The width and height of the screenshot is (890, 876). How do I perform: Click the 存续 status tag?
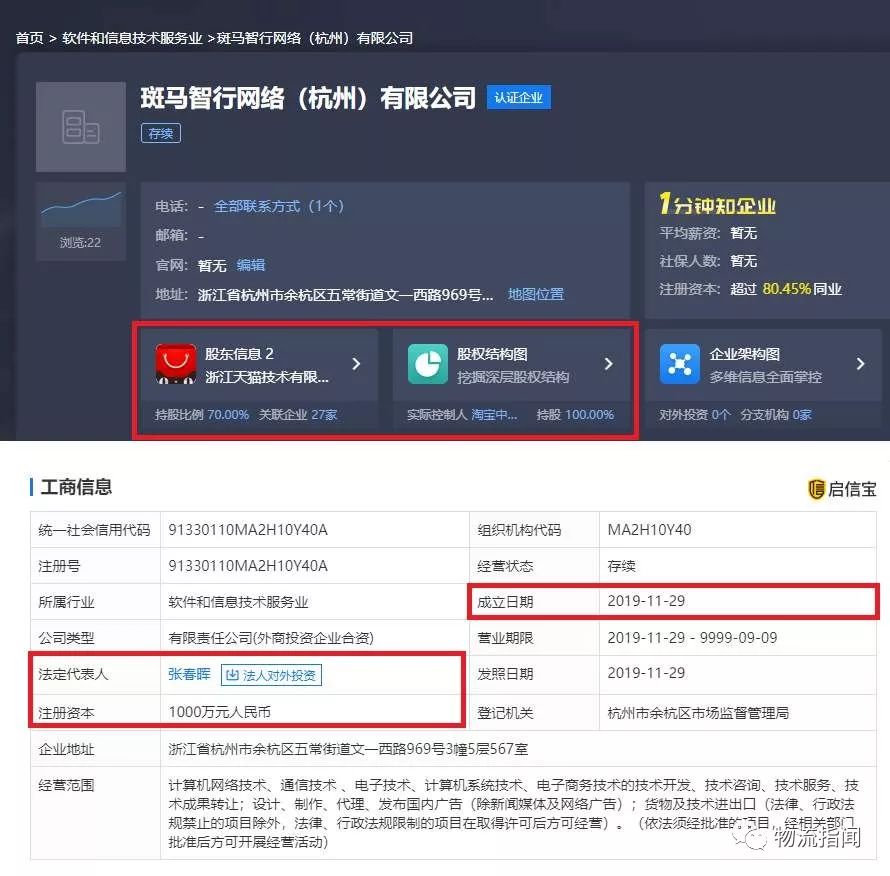pos(160,133)
